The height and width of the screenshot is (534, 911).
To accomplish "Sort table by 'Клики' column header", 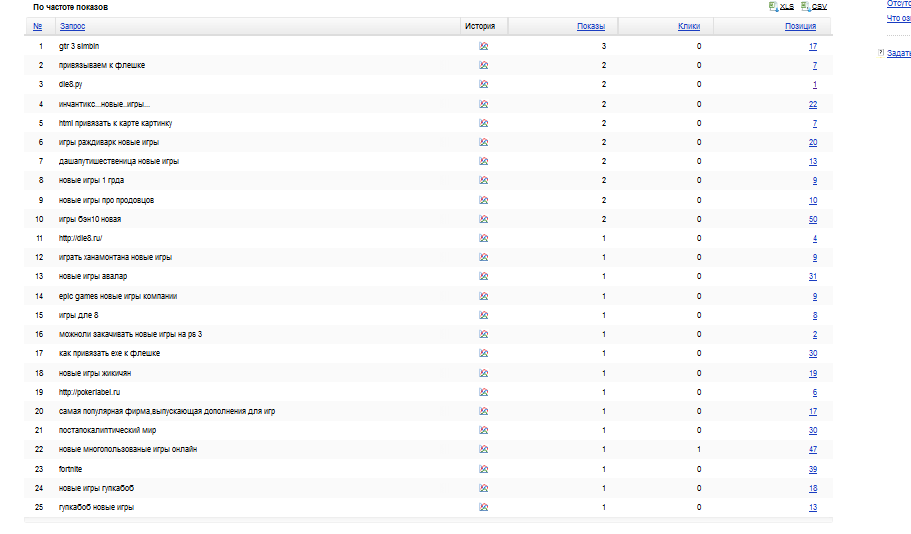I will click(688, 26).
